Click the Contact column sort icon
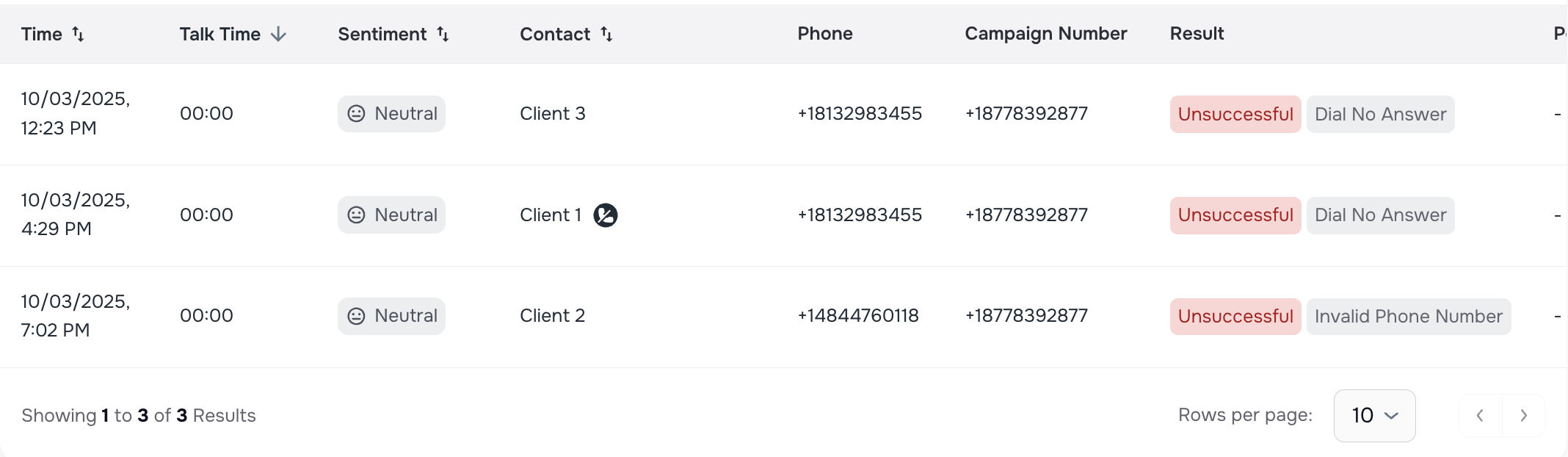1568x457 pixels. (x=606, y=34)
